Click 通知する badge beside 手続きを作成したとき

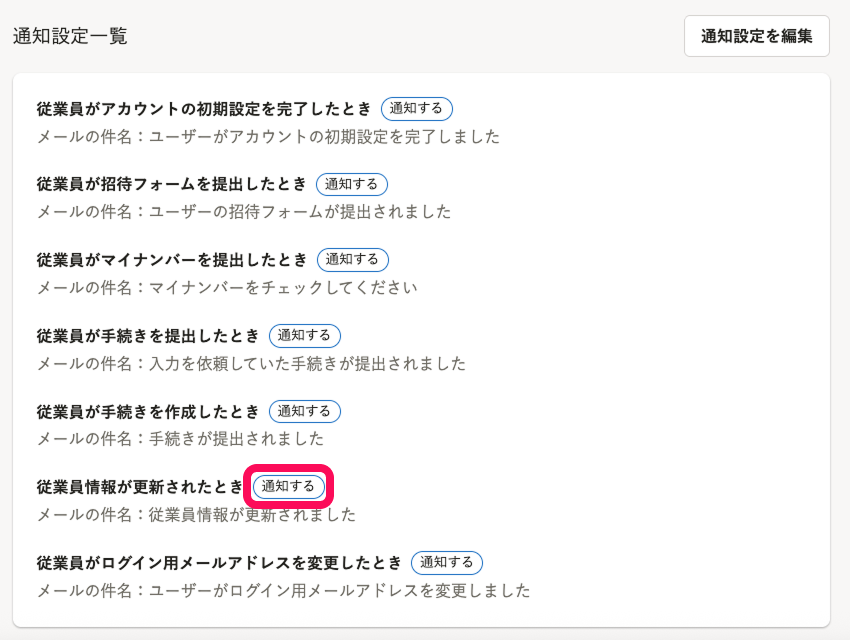click(305, 411)
